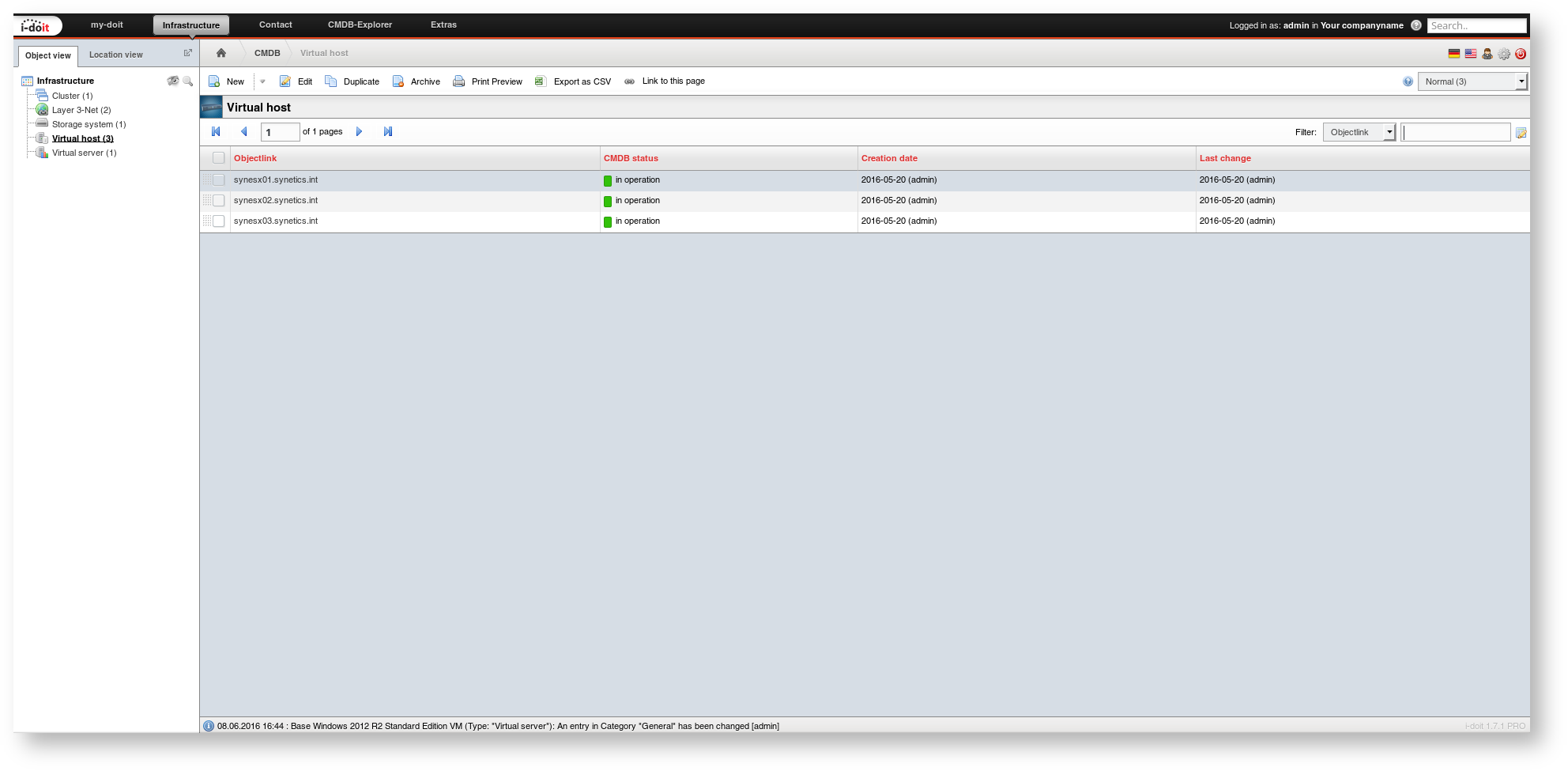Click the info icon in the status bar
Viewport: 1568px width, 771px height.
point(209,726)
